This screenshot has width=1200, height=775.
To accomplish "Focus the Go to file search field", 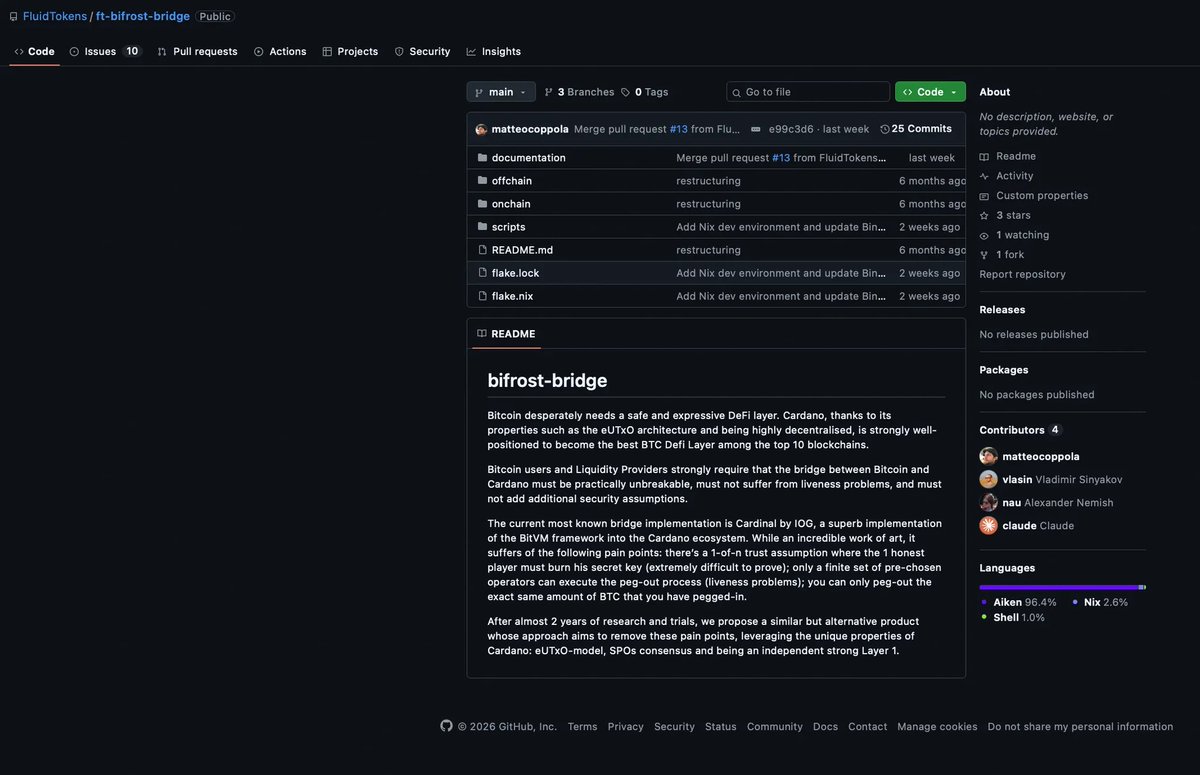I will pos(808,92).
